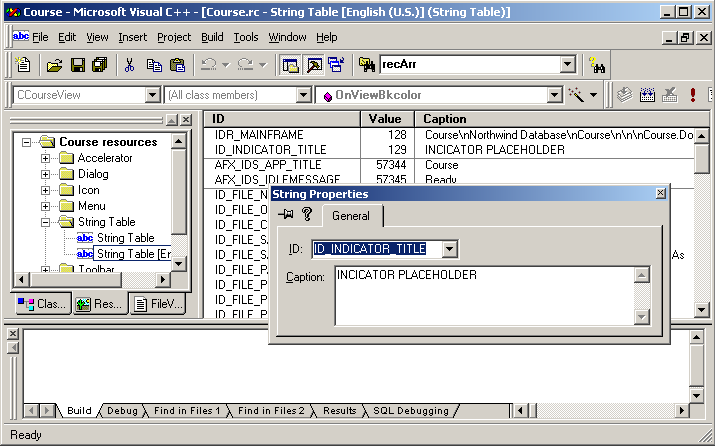The width and height of the screenshot is (715, 446).
Task: Open the WizardBar actions dropdown arrow
Action: 593,95
